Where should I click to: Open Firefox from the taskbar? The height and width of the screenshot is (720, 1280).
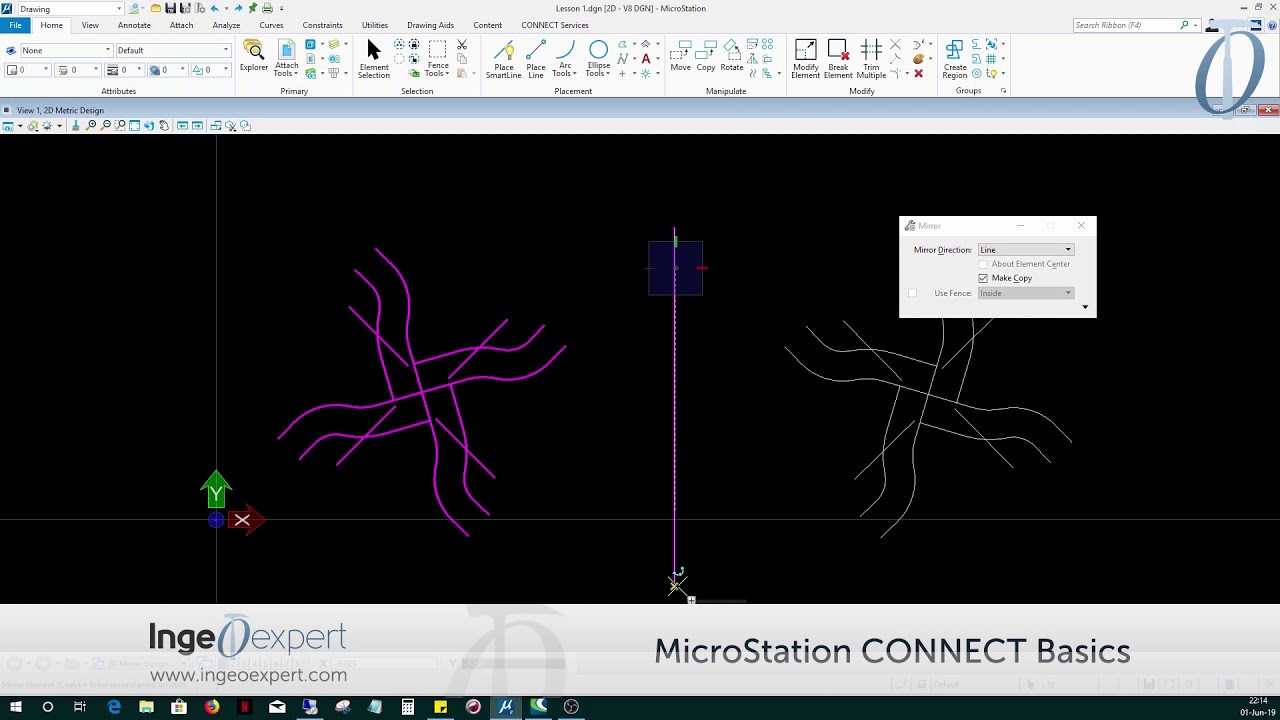coord(212,707)
